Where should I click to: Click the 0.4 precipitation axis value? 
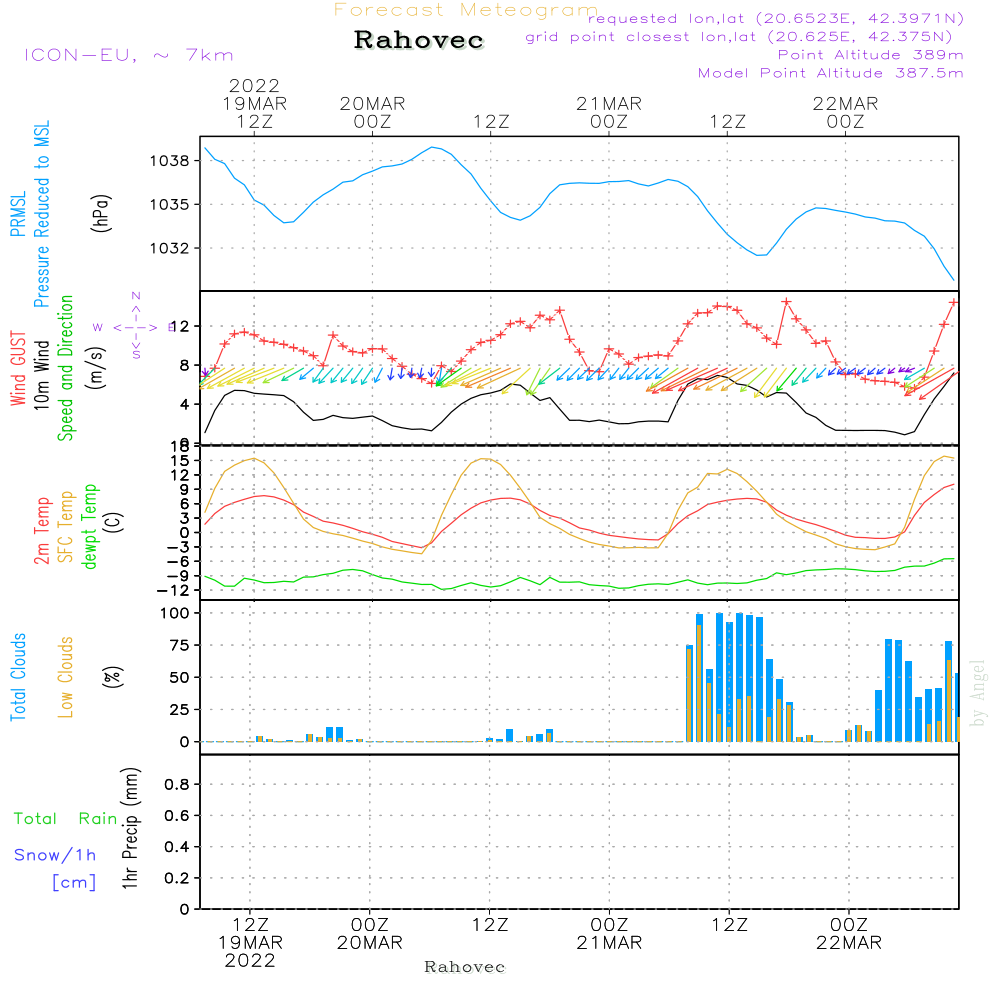pyautogui.click(x=177, y=847)
